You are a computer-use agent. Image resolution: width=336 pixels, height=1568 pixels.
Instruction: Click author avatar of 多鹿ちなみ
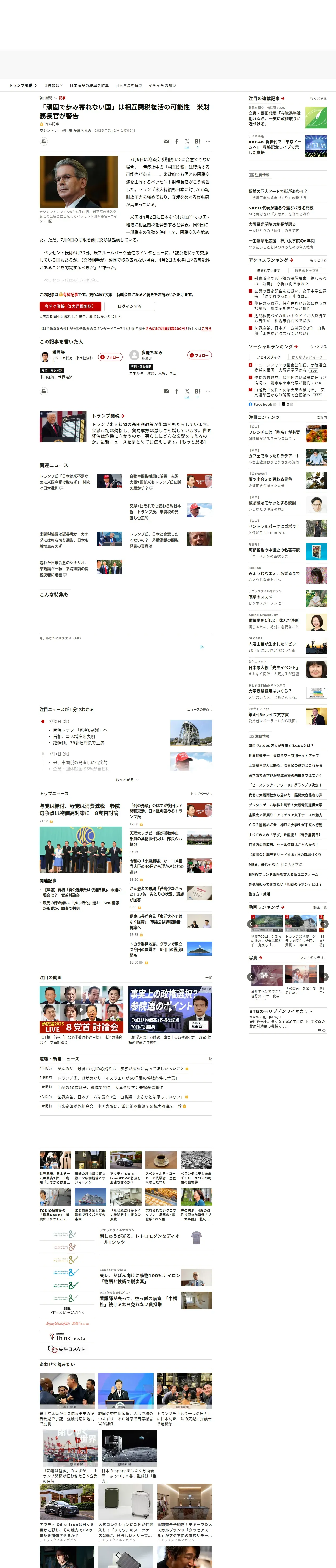pos(134,355)
